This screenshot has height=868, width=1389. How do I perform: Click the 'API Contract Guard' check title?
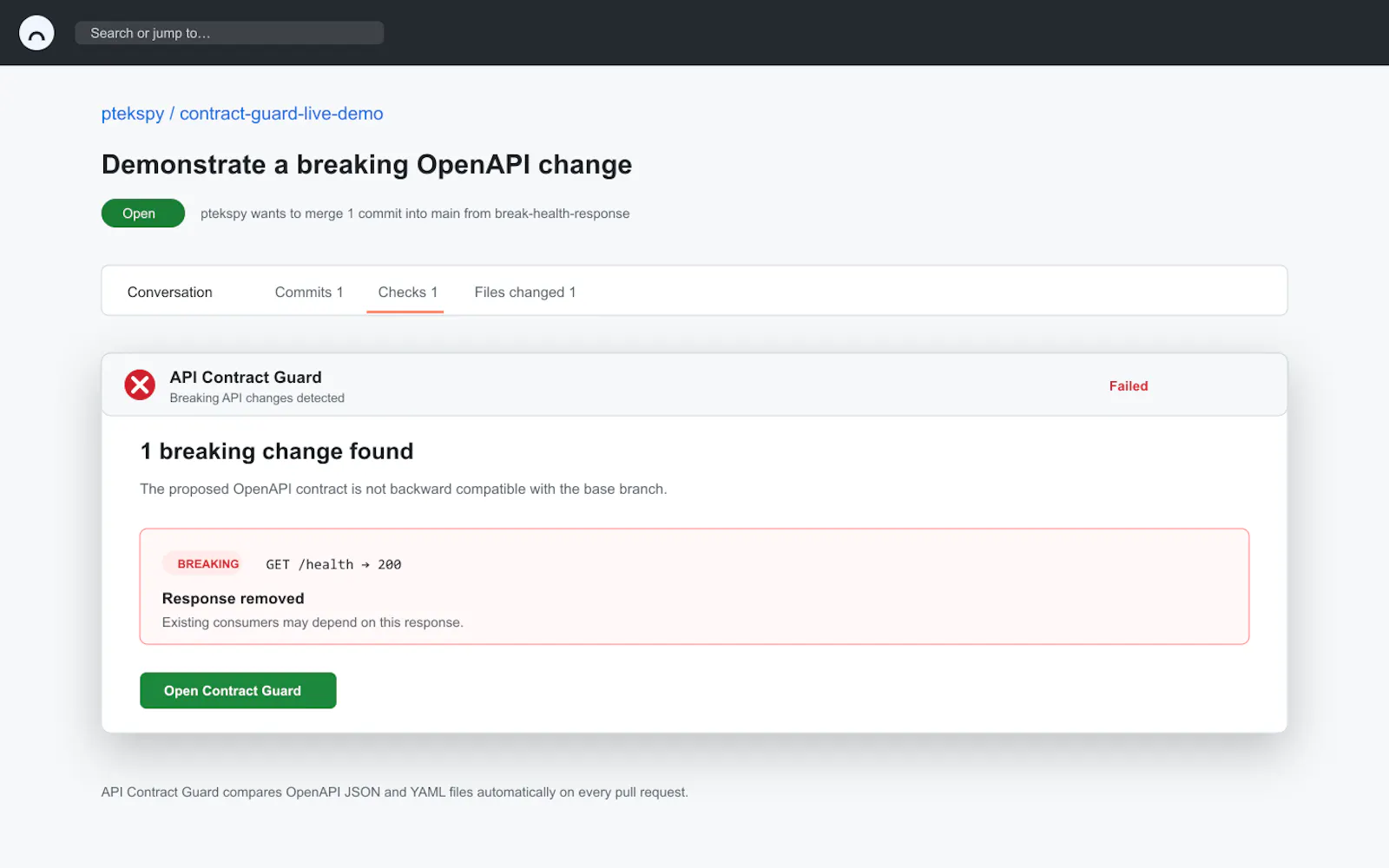click(x=246, y=378)
